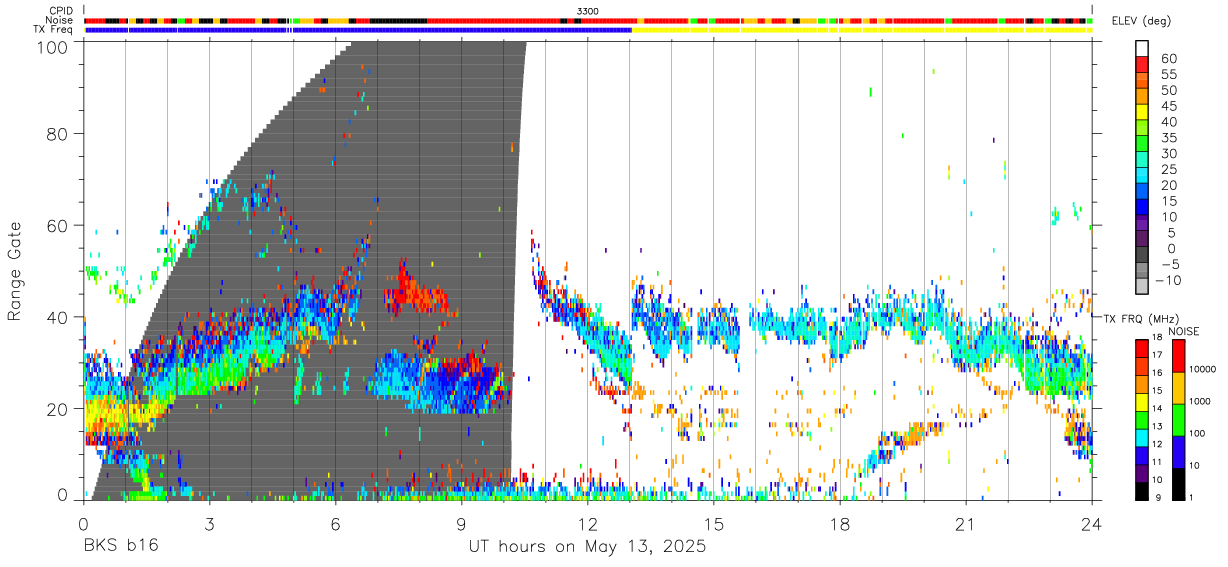This screenshot has width=1228, height=567.
Task: Select the 'Noise' row label at top left
Action: [x=61, y=20]
